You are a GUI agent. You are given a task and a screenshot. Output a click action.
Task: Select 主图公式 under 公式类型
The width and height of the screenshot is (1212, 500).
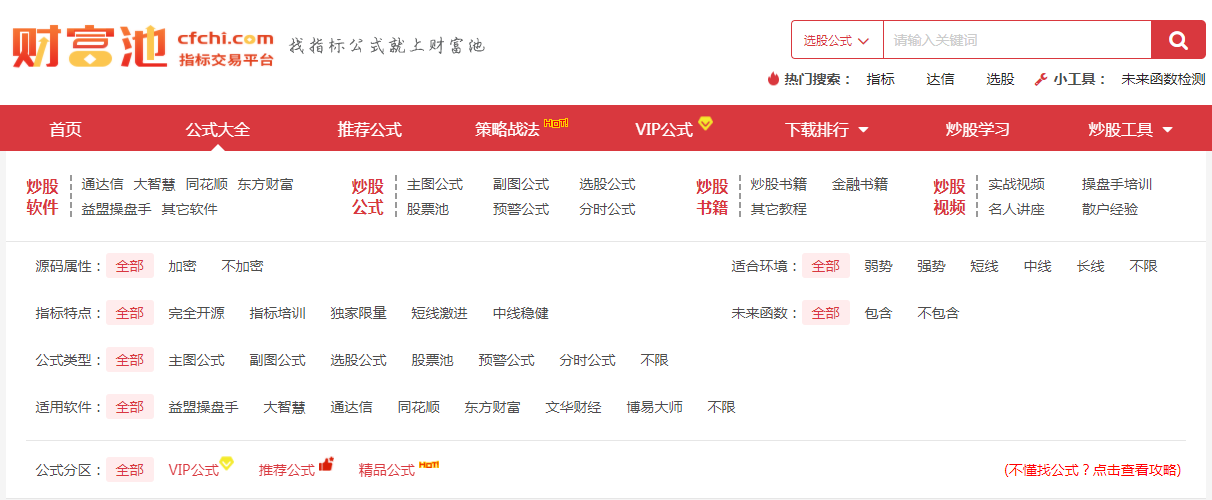pyautogui.click(x=196, y=360)
